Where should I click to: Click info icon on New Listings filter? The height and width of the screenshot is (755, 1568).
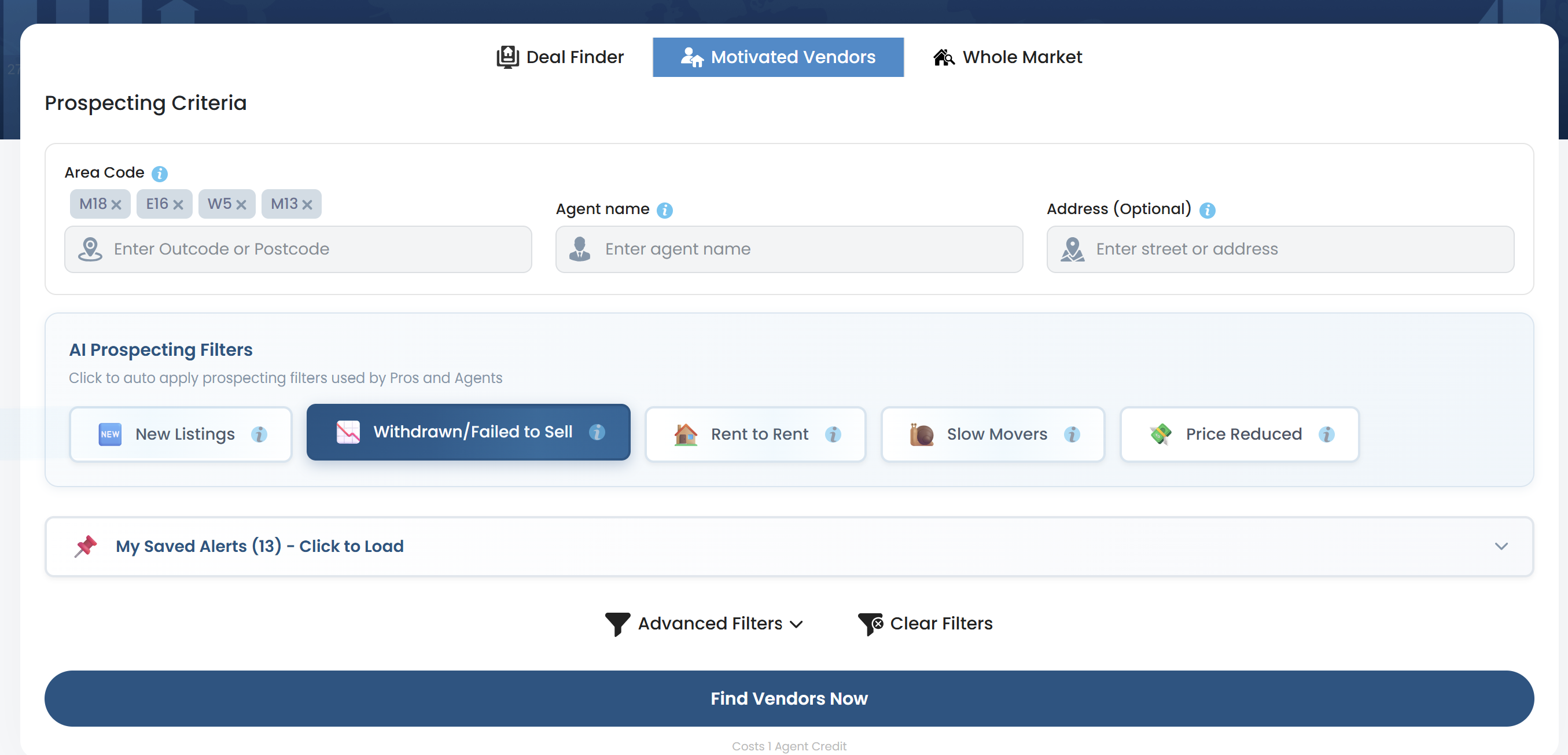[259, 434]
